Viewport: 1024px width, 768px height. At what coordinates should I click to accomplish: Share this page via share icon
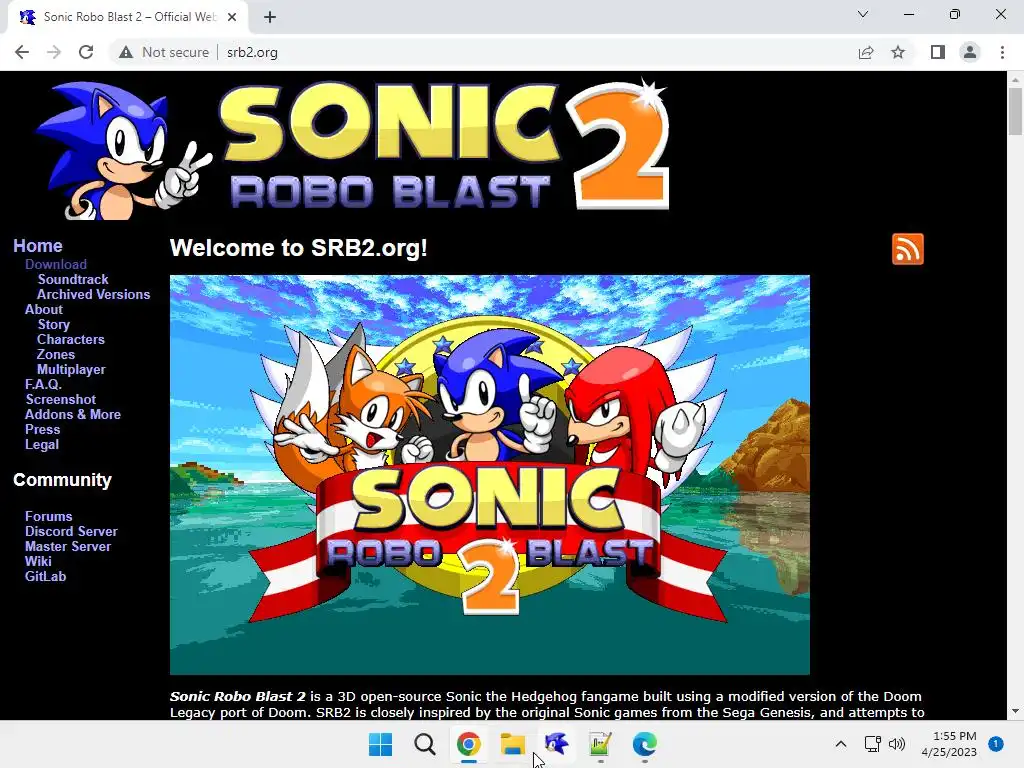pos(866,52)
